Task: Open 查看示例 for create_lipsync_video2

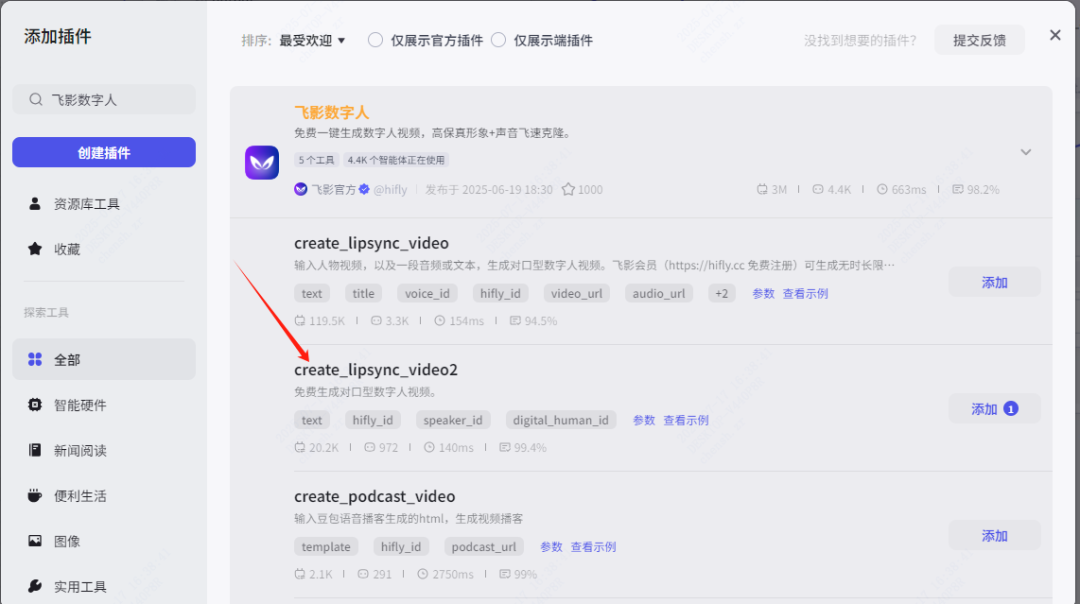Action: coord(686,420)
